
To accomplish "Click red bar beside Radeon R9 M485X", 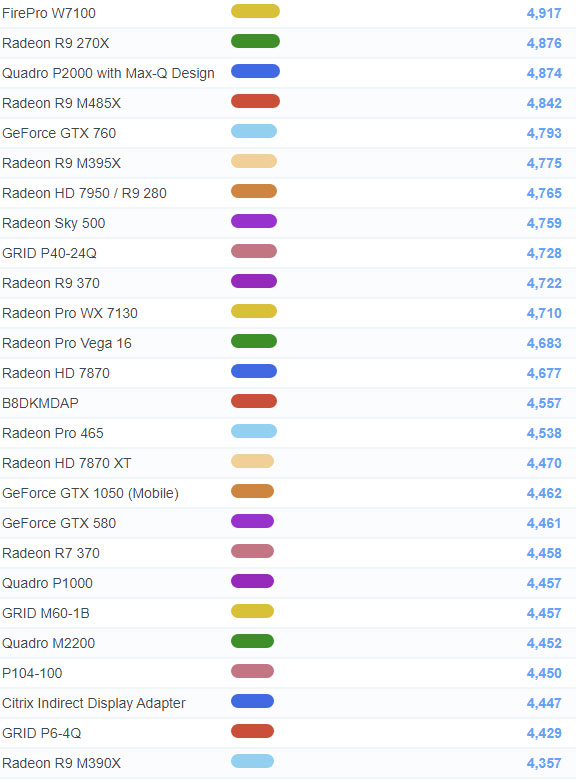I will point(255,101).
